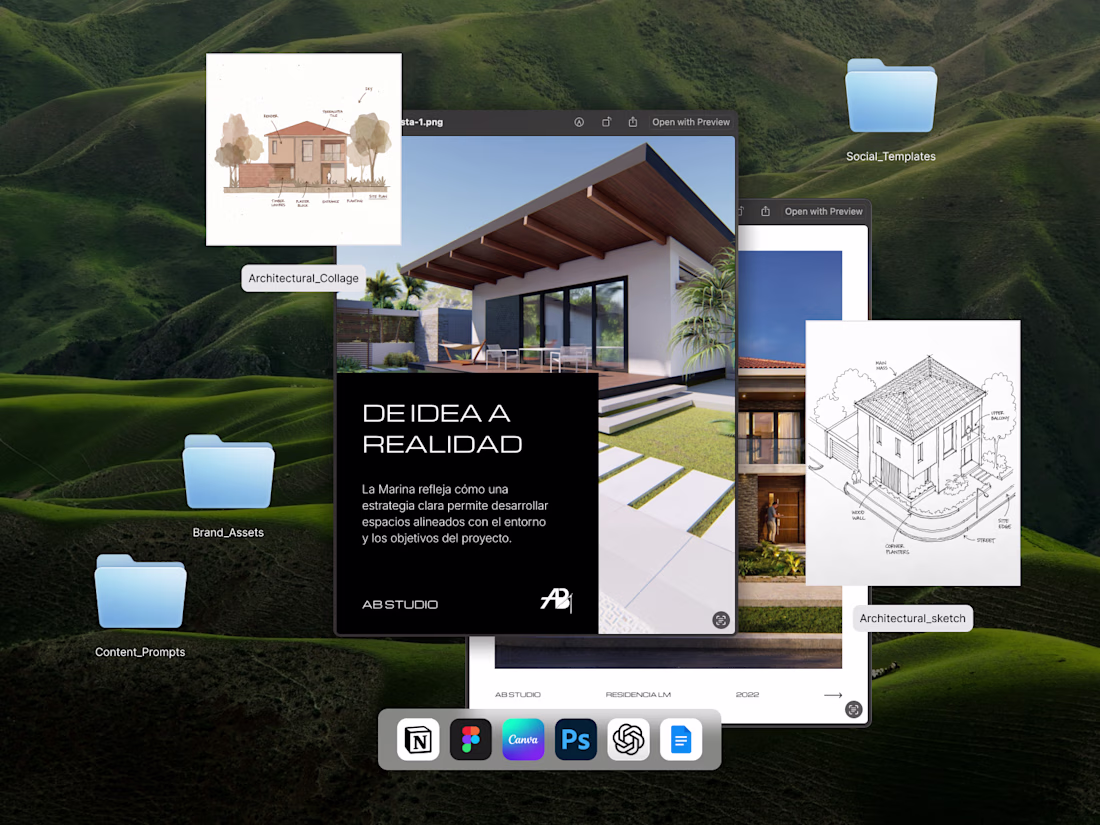This screenshot has width=1100, height=825.
Task: Click Open with Preview in back window
Action: click(x=824, y=211)
